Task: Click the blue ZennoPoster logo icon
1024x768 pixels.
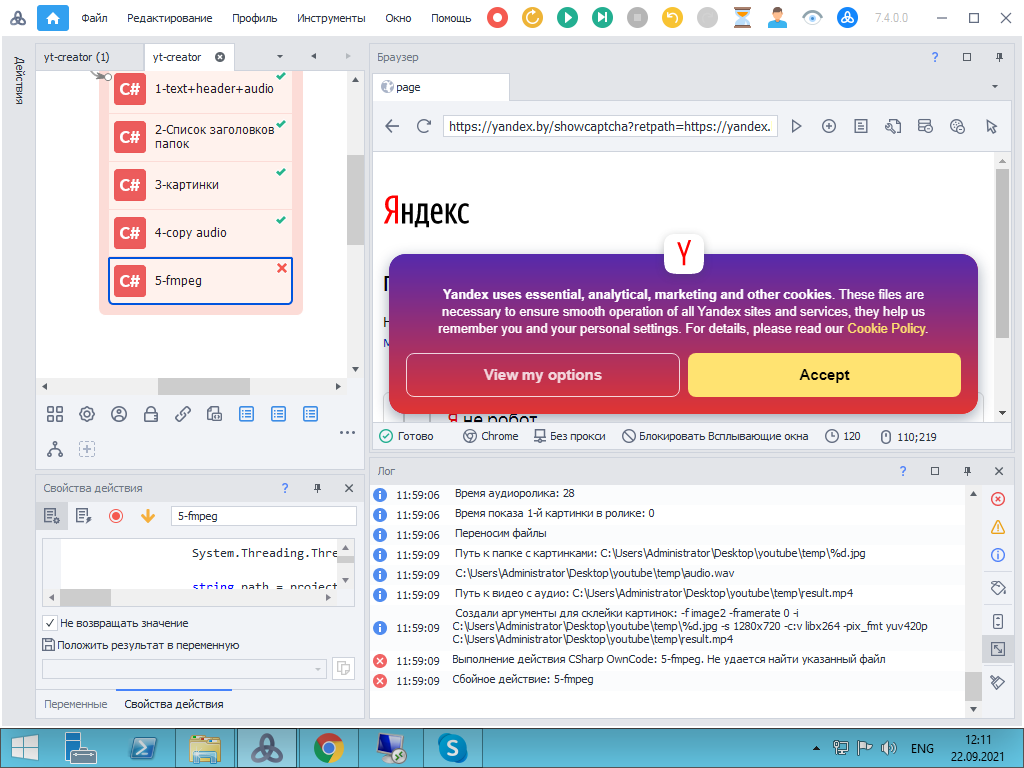Action: pos(848,18)
